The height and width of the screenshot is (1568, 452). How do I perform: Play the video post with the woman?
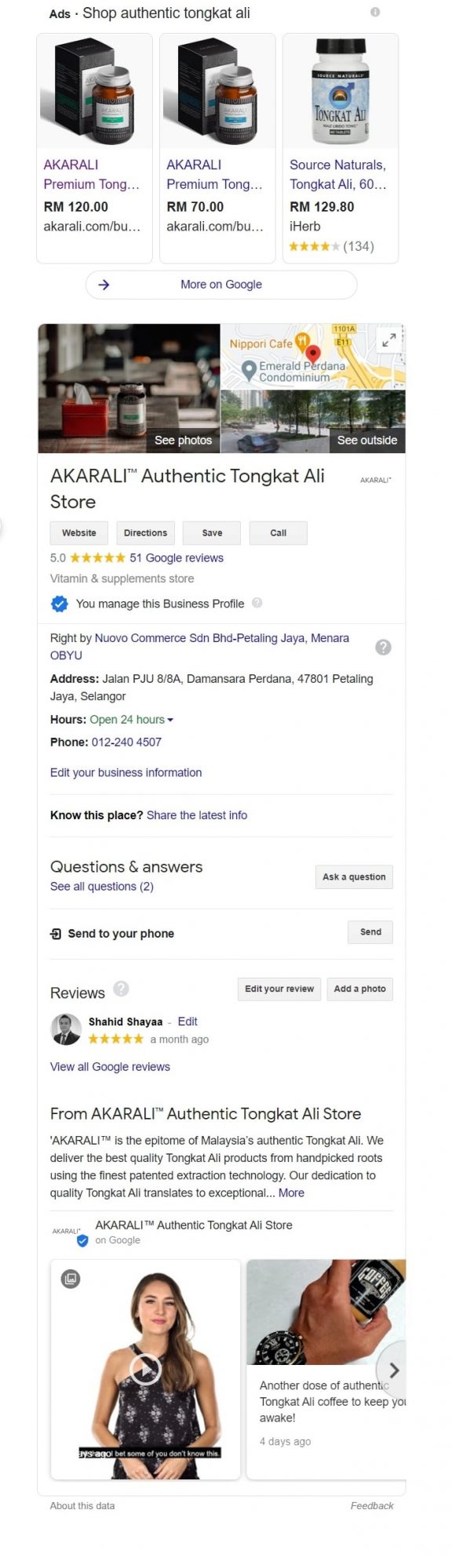[x=145, y=1369]
